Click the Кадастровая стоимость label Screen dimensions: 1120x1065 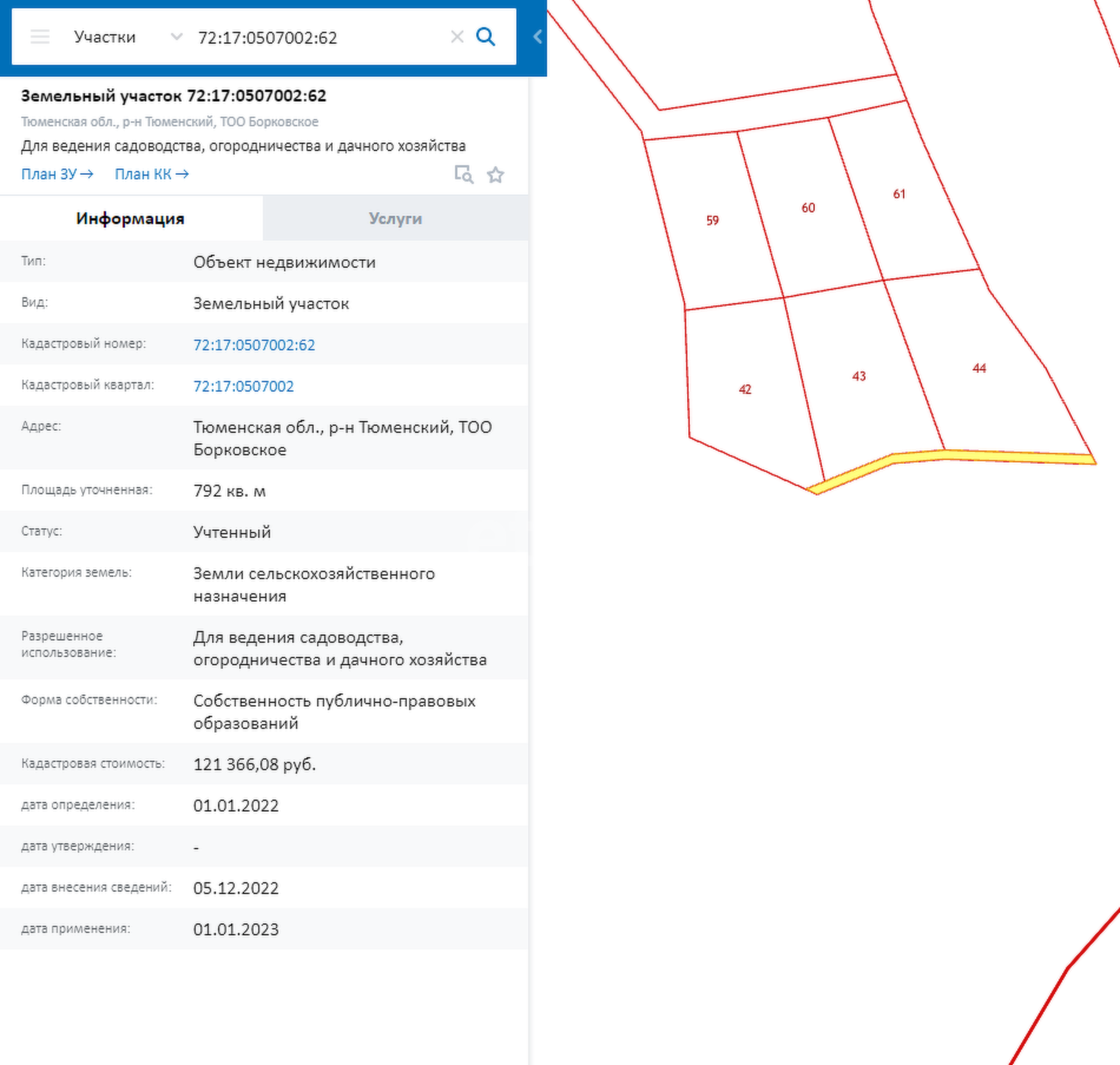[x=93, y=764]
